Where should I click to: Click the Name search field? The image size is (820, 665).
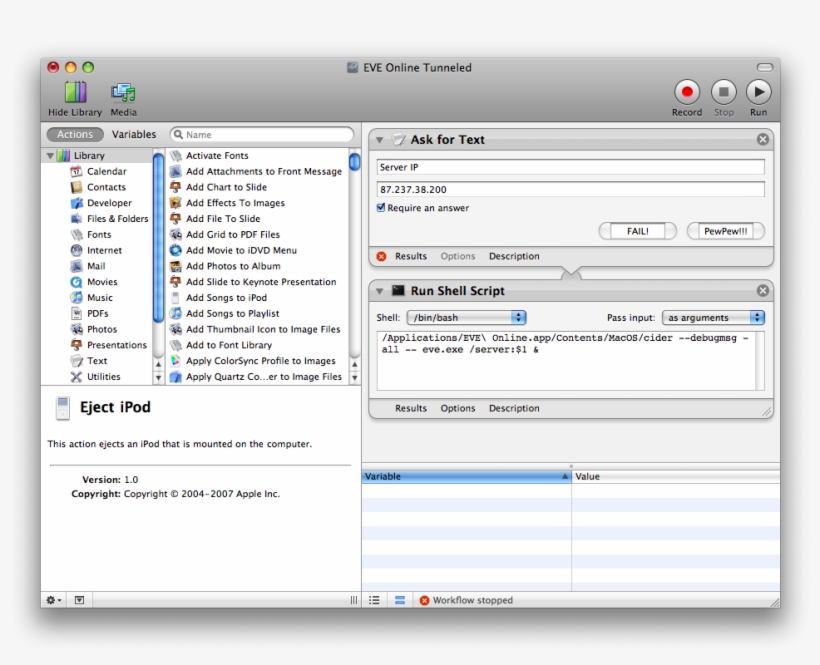tap(262, 134)
